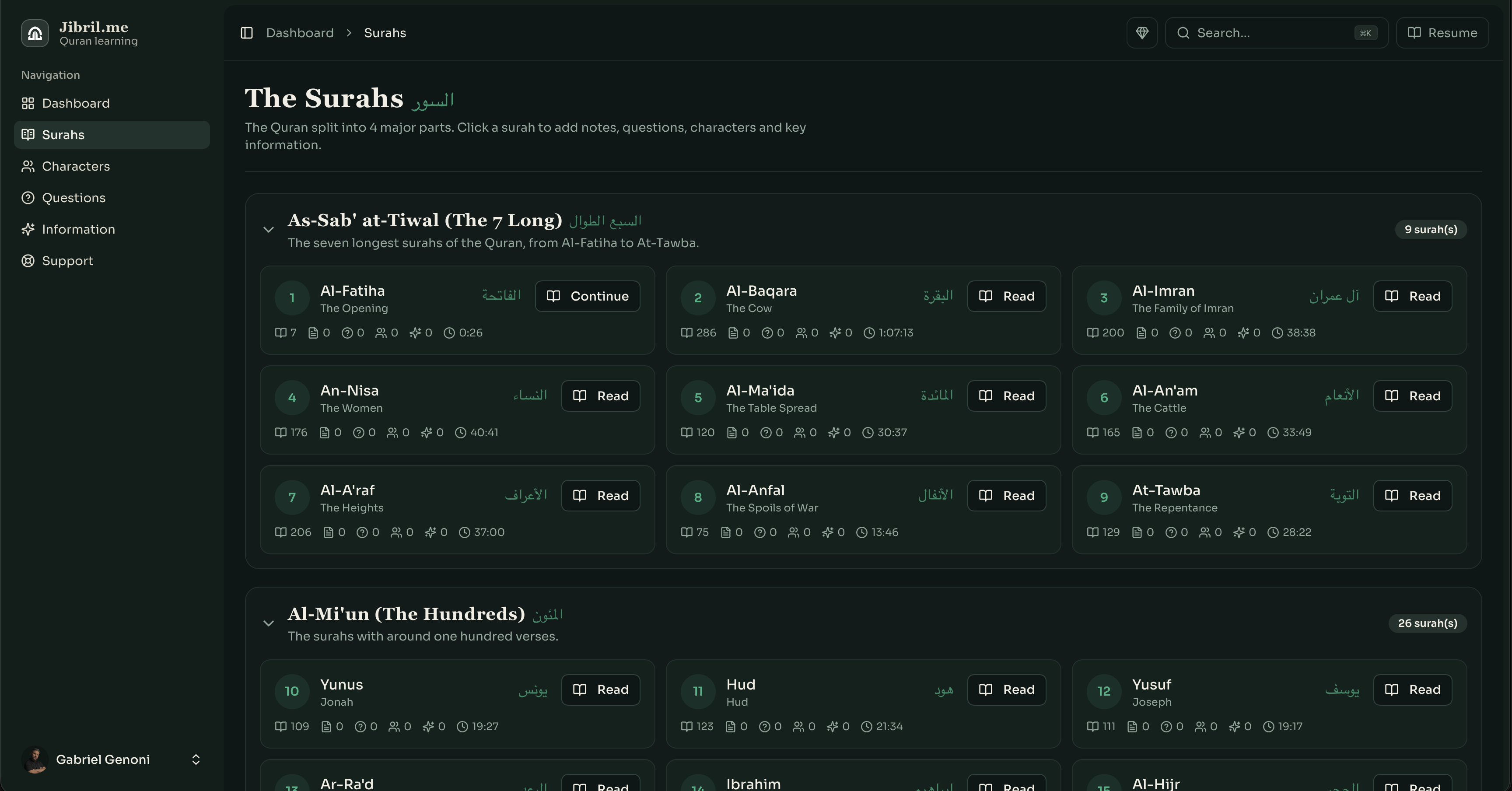Click the search magnifier icon
The height and width of the screenshot is (791, 1512).
click(1183, 33)
